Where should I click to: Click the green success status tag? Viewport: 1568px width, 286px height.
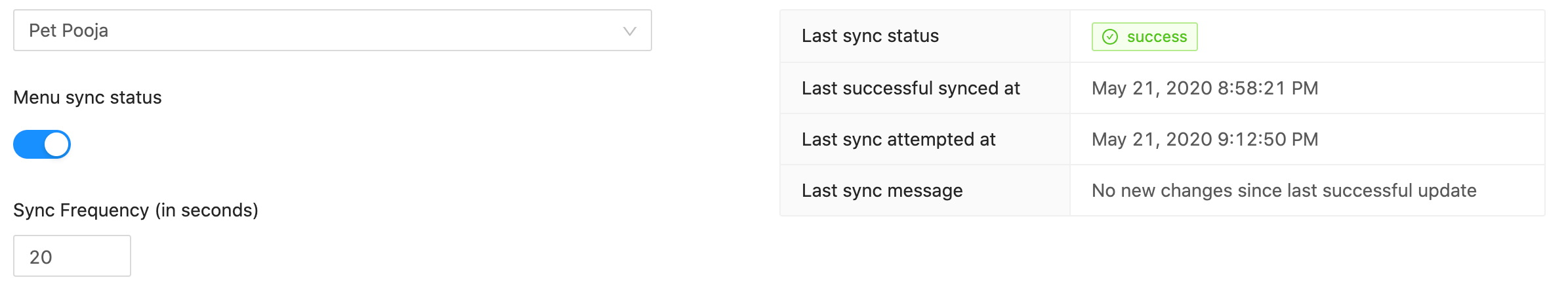coord(1145,37)
